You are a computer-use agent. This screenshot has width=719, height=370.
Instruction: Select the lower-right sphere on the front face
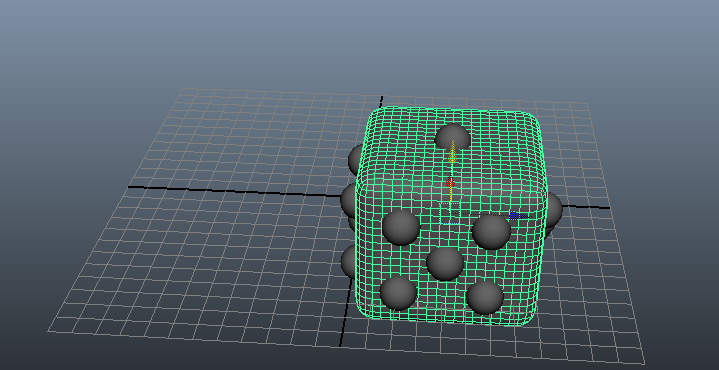pos(485,298)
